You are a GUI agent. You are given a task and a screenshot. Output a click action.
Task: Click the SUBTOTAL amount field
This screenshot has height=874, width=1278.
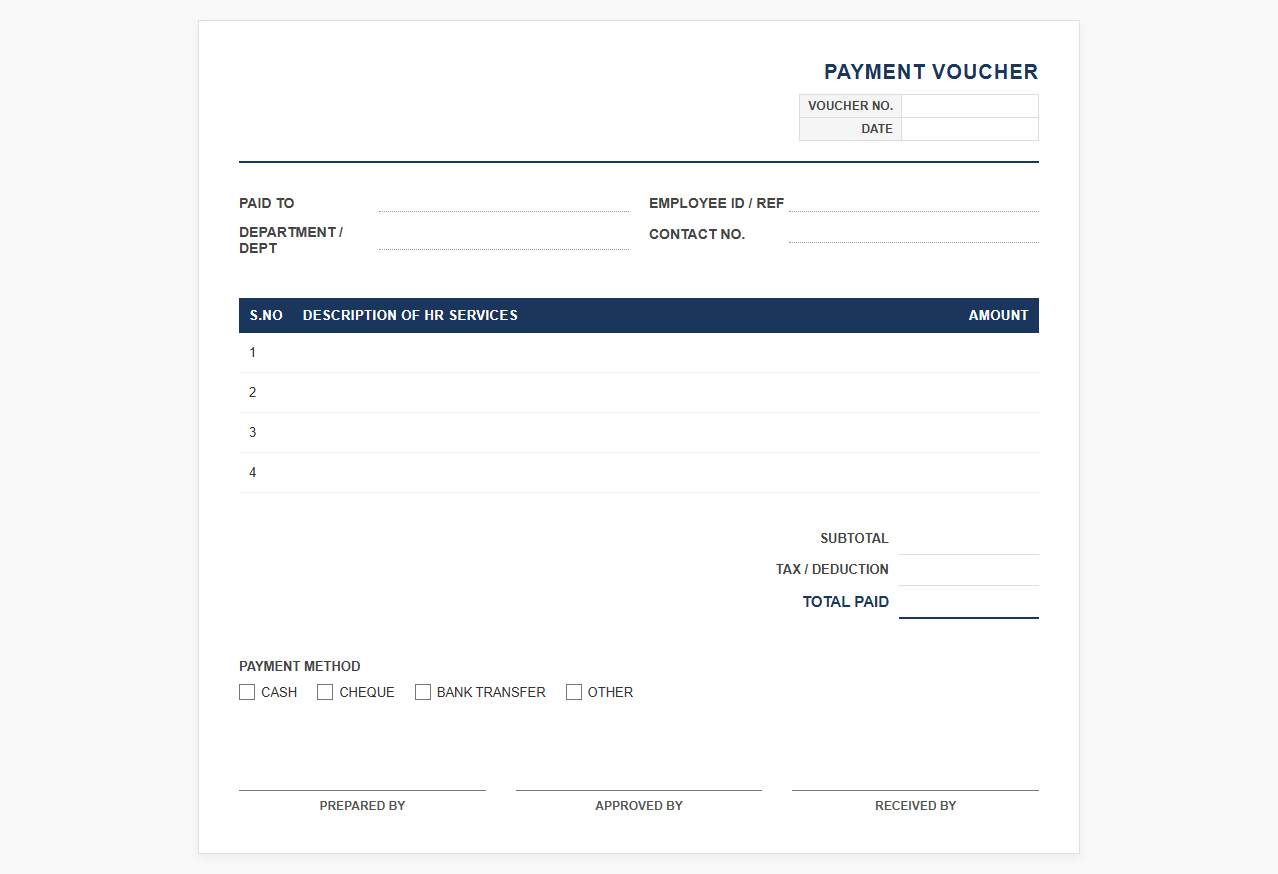point(969,539)
